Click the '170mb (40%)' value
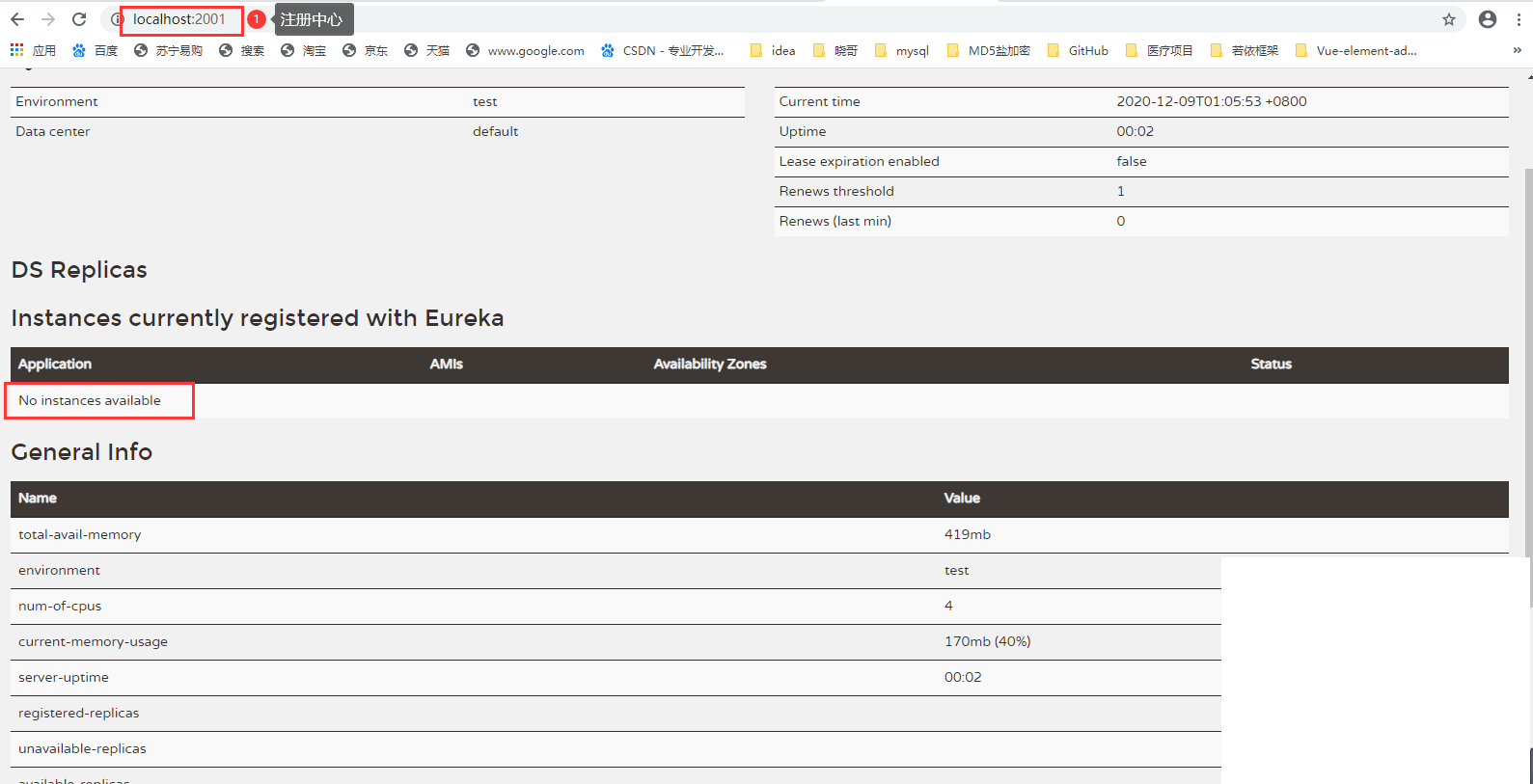Viewport: 1533px width, 784px height. coord(988,641)
